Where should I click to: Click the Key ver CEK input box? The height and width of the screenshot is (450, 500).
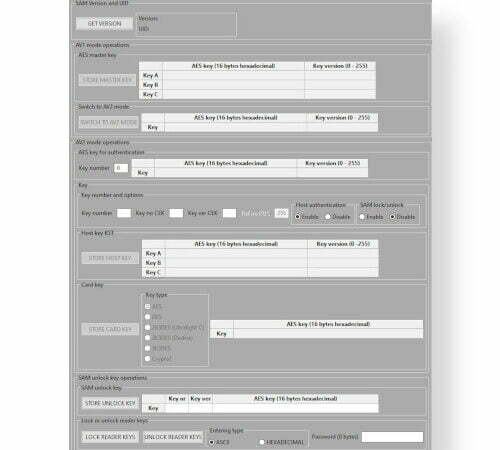point(229,213)
